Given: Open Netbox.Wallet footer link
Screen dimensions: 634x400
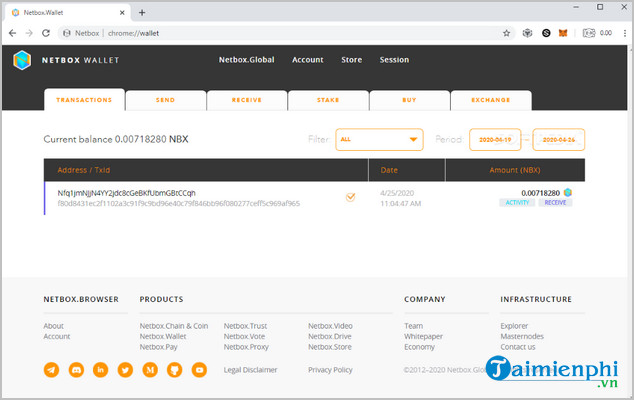Looking at the screenshot, I should coord(163,337).
